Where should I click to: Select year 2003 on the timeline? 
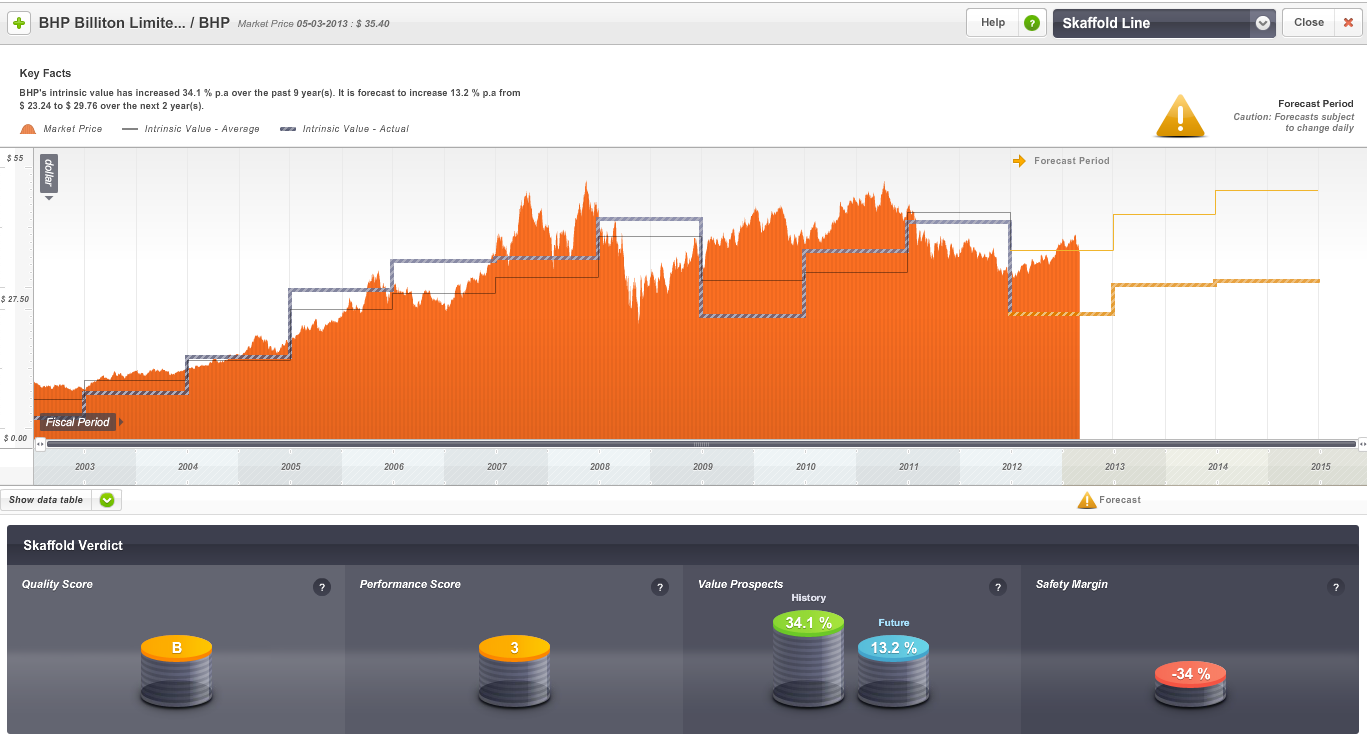[x=85, y=467]
